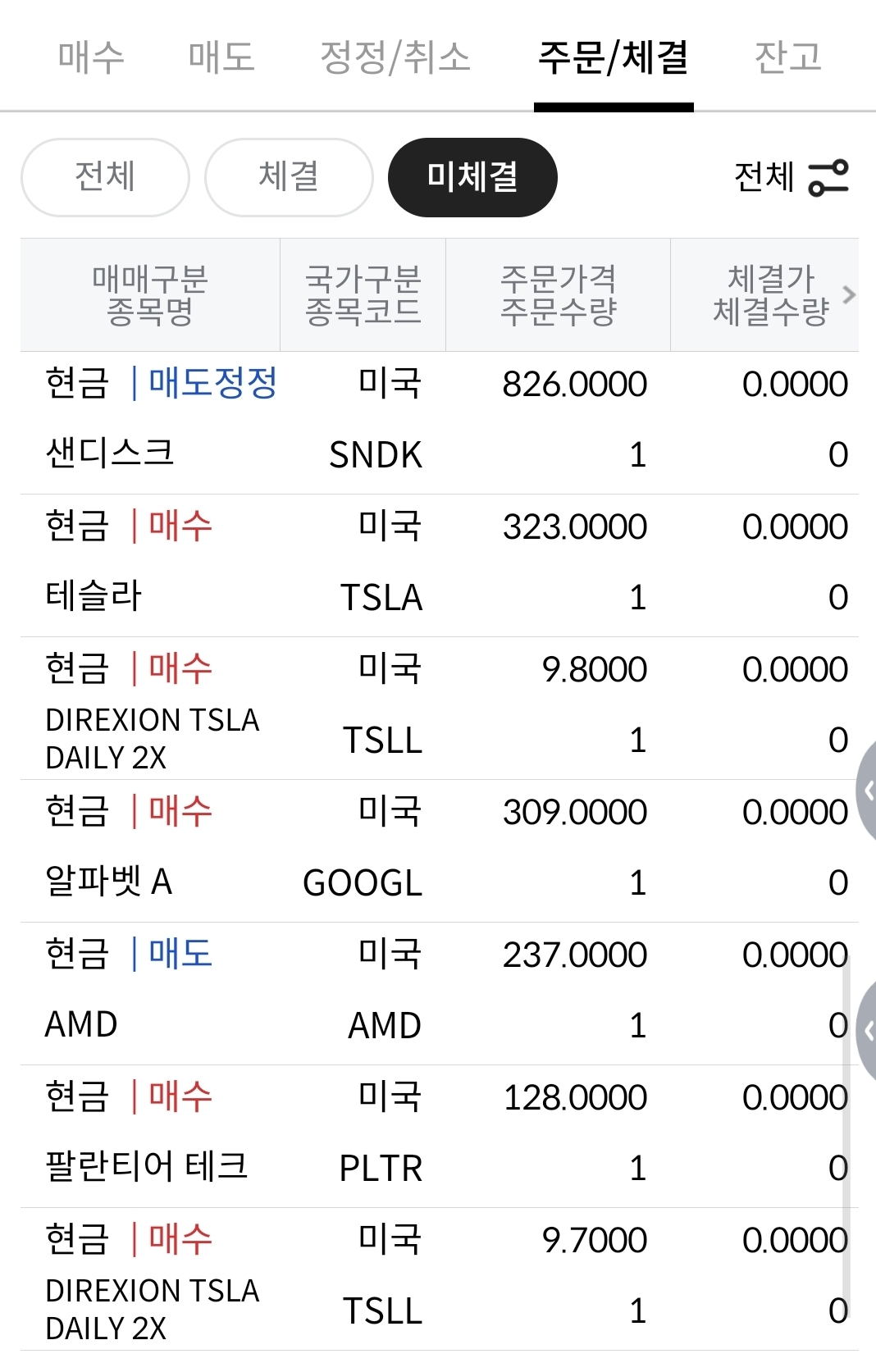Open the filter settings slider icon
876x1372 pixels.
(x=828, y=177)
